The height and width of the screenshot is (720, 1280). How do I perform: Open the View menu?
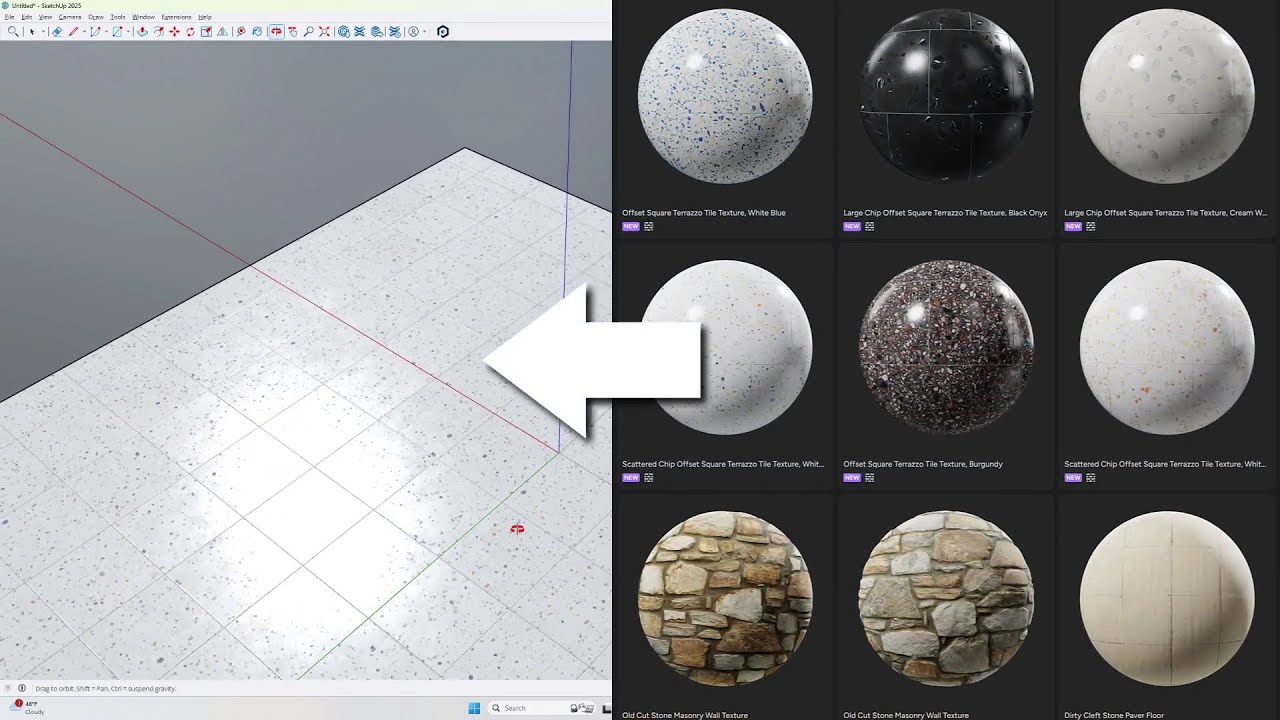pyautogui.click(x=45, y=17)
